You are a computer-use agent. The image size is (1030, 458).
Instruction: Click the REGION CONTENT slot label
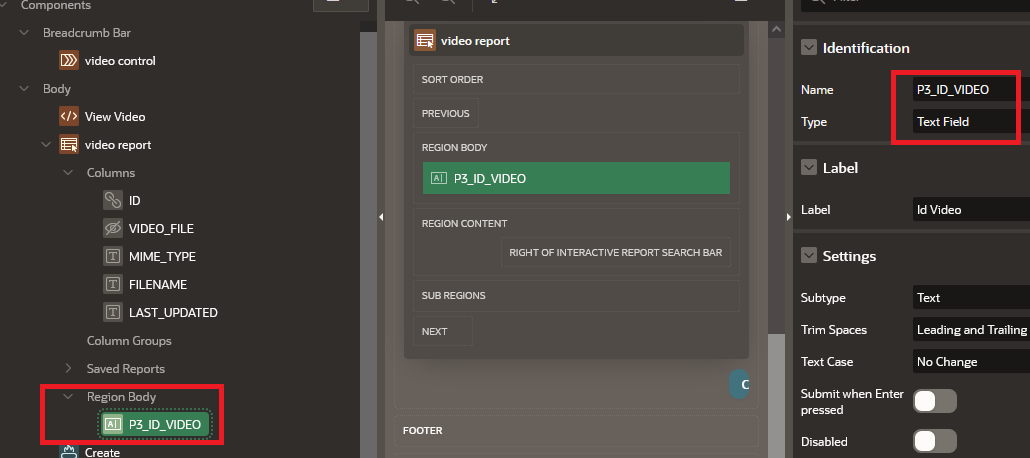coord(464,223)
